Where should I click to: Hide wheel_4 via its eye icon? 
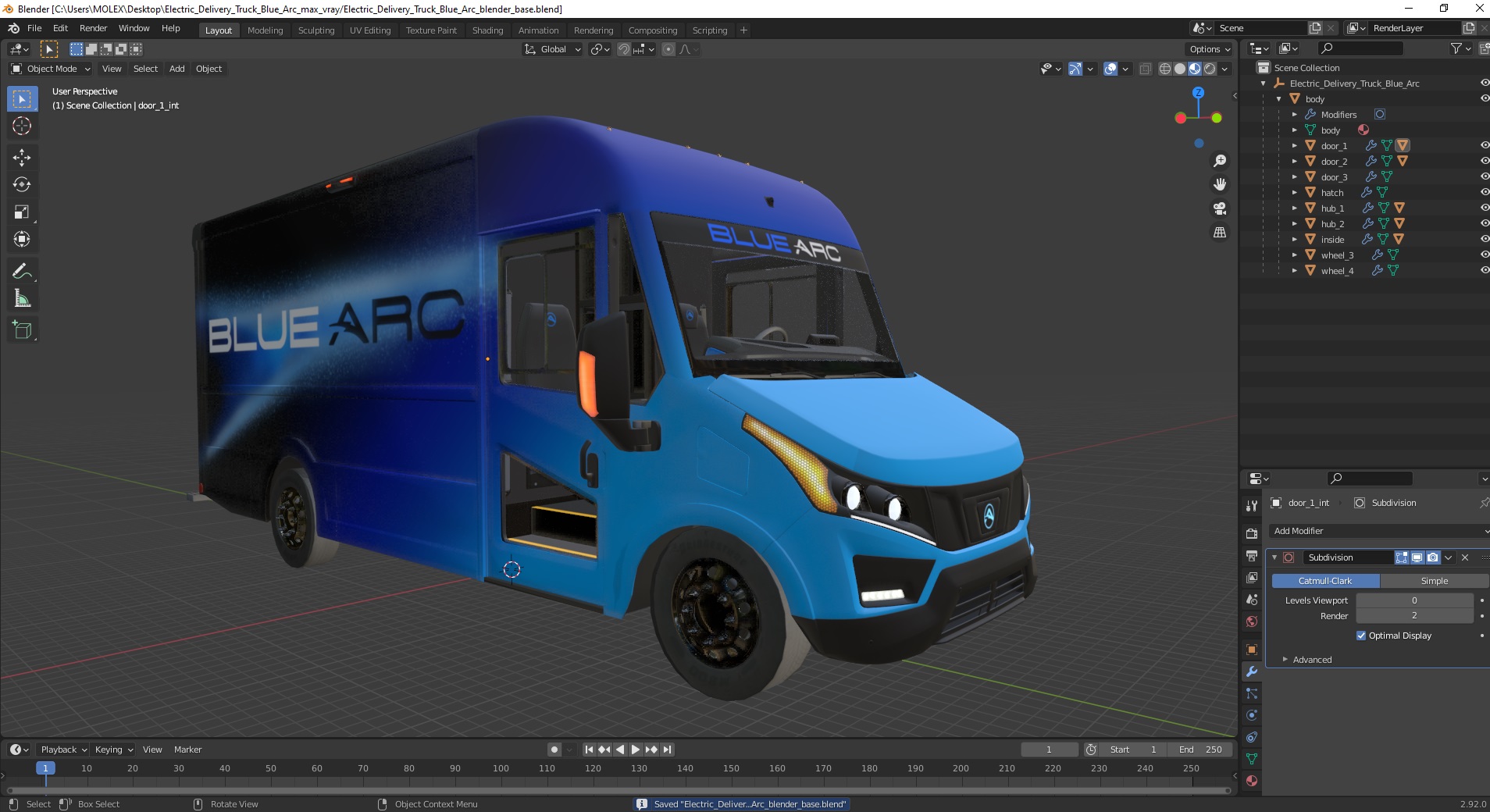(1484, 270)
